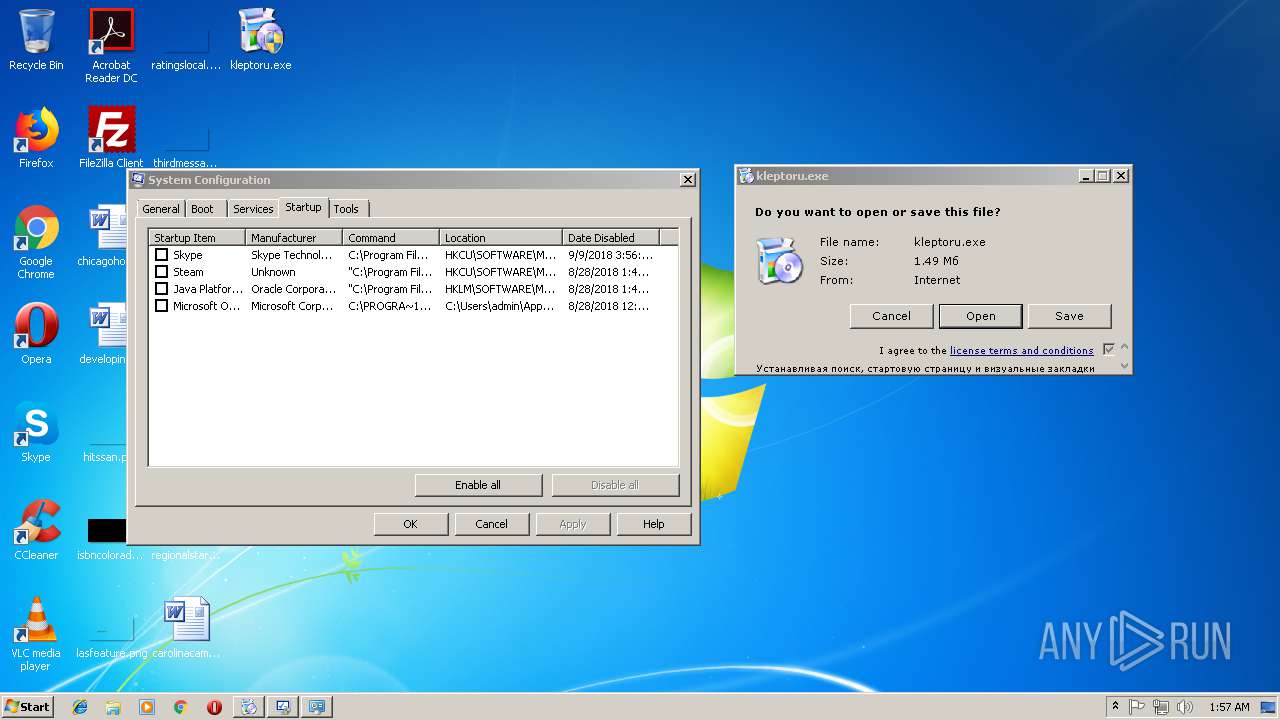1280x720 pixels.
Task: Switch to the General tab
Action: pyautogui.click(x=161, y=209)
